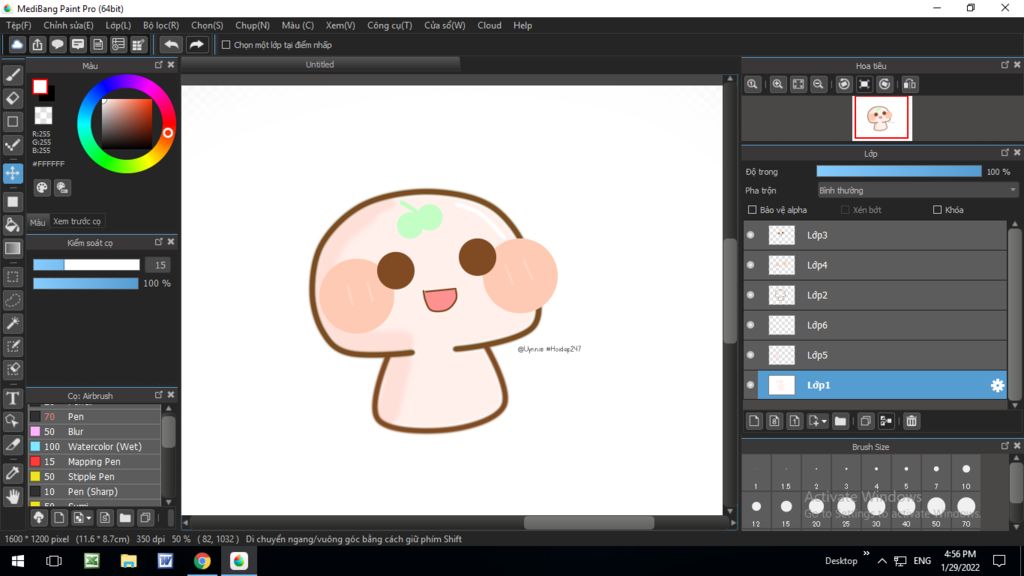The image size is (1024, 576).
Task: Select the Watercolor (Wet) brush
Action: pyautogui.click(x=94, y=447)
